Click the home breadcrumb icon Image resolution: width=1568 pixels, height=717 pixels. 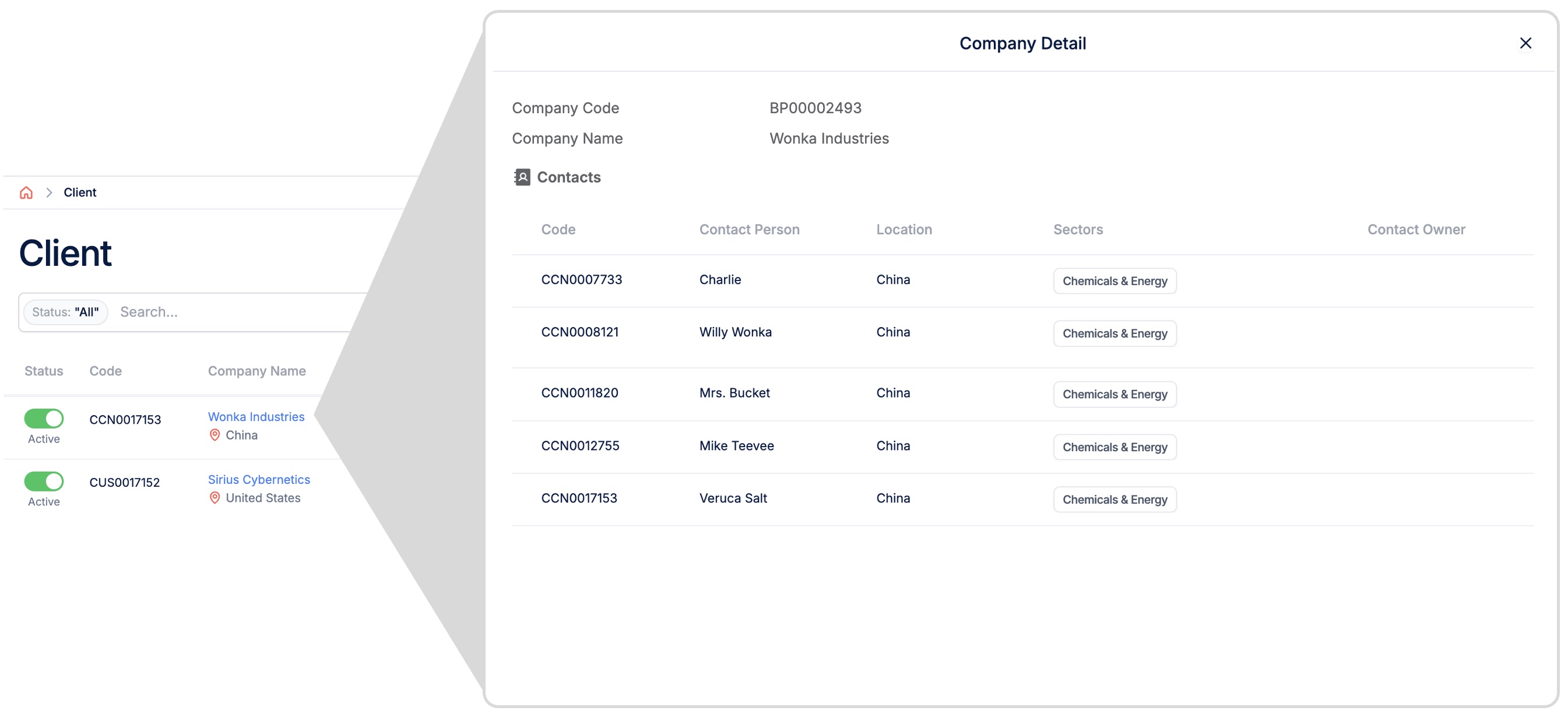coord(26,192)
